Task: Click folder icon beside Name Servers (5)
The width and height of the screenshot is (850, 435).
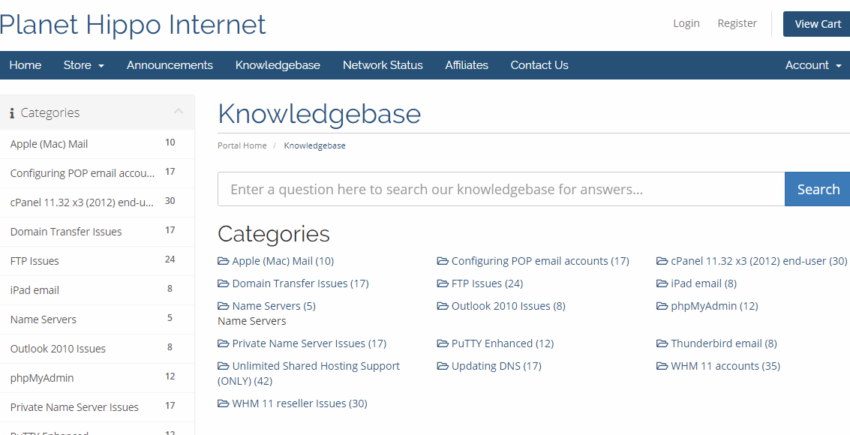Action: pos(223,306)
